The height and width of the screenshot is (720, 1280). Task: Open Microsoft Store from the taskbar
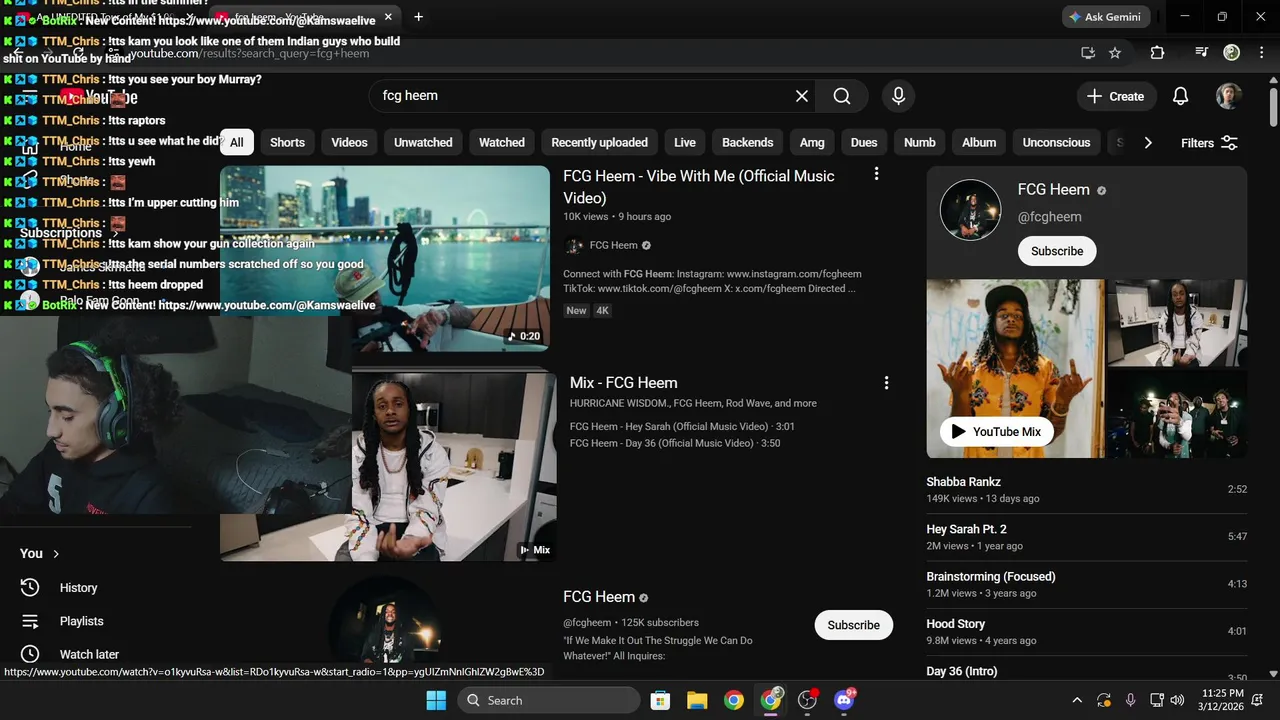pos(660,700)
